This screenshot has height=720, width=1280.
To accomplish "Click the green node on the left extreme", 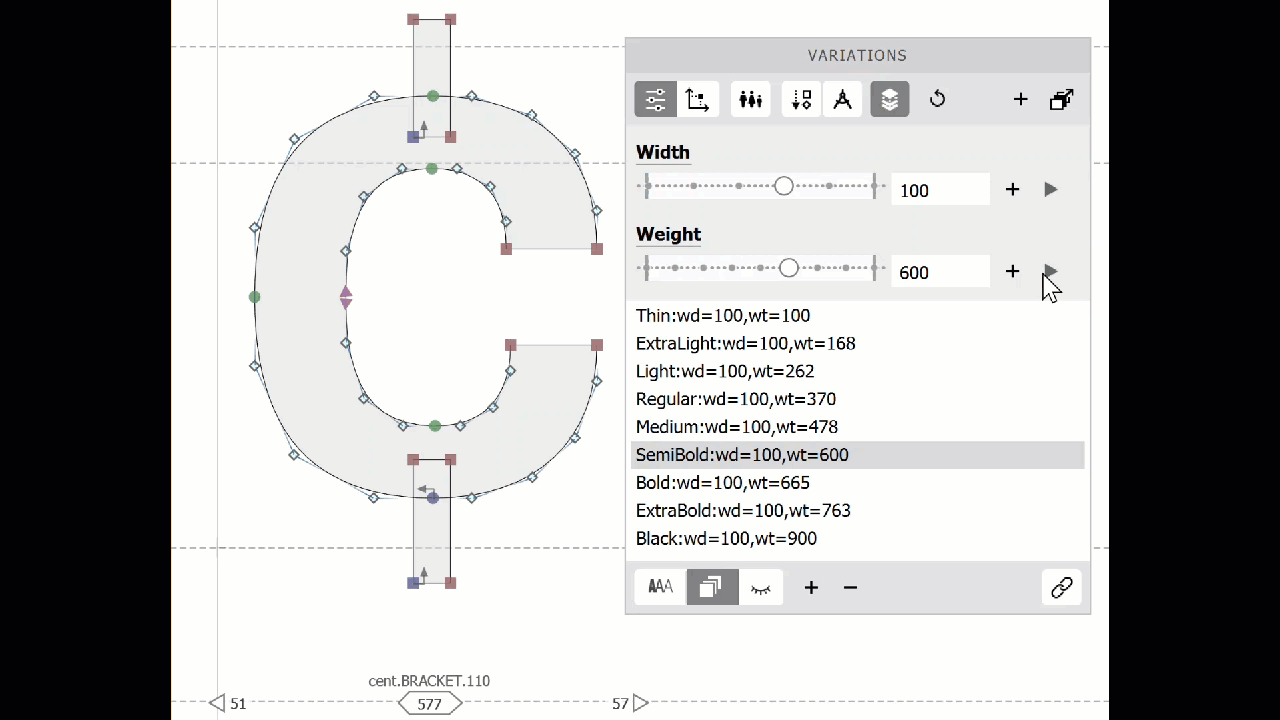I will (x=255, y=297).
